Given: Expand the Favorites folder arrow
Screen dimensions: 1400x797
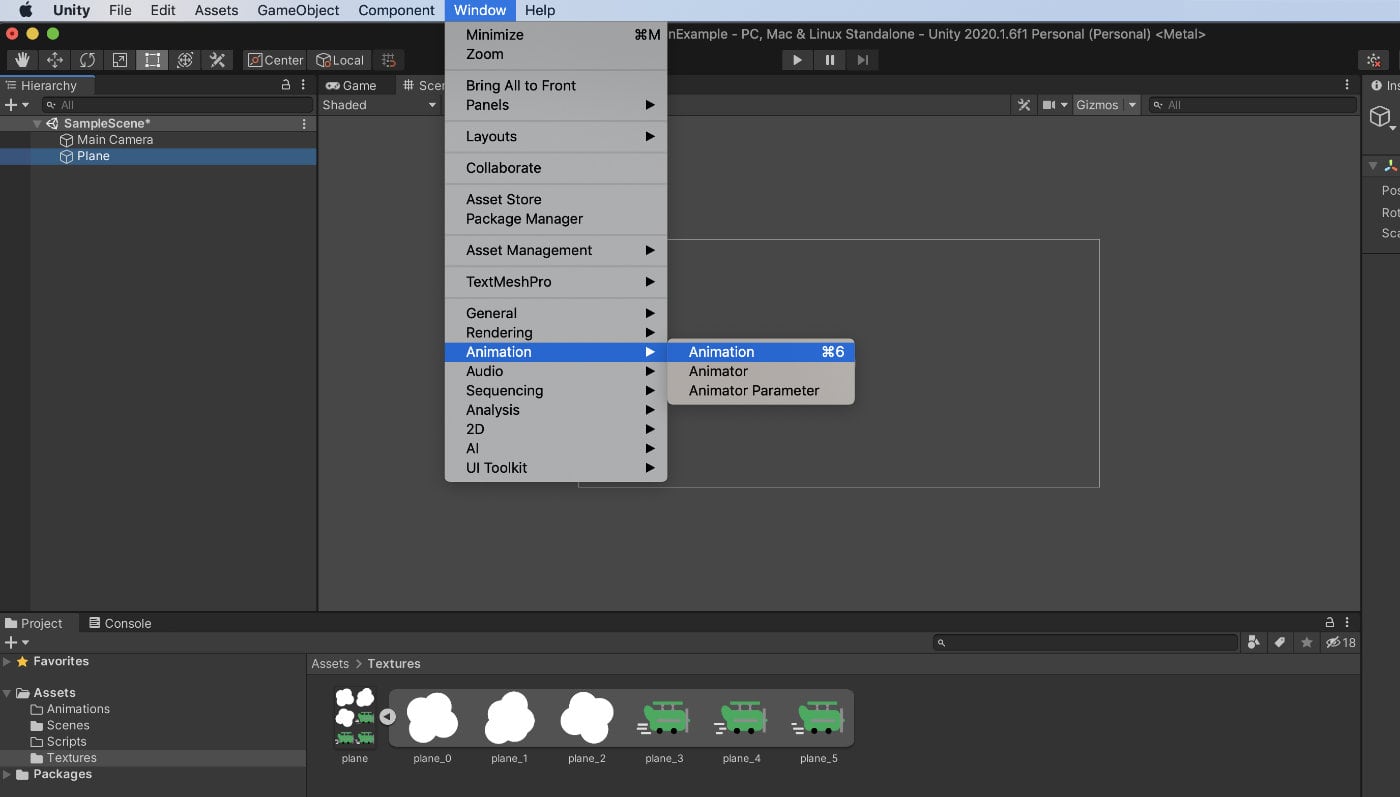Looking at the screenshot, I should [8, 662].
